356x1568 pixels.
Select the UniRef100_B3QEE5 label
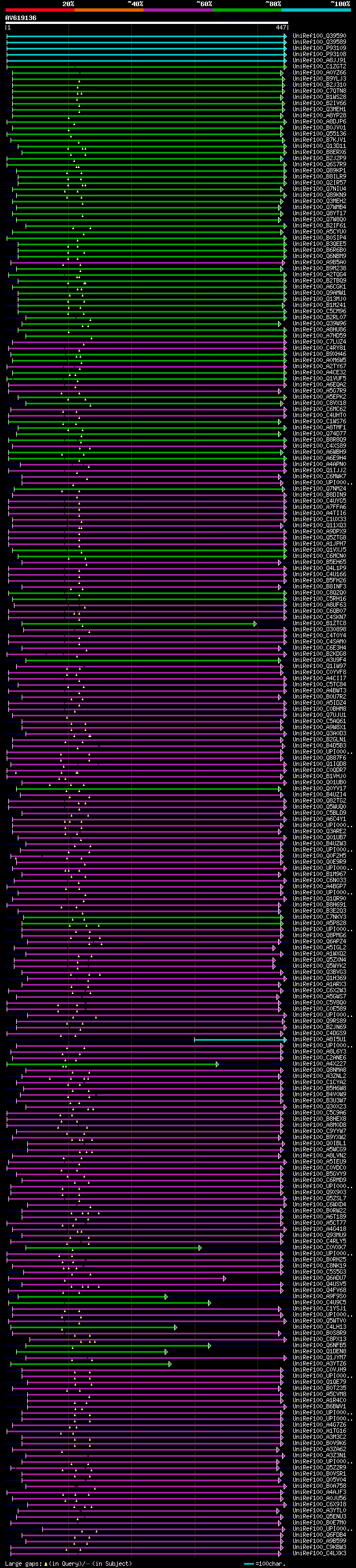[319, 244]
